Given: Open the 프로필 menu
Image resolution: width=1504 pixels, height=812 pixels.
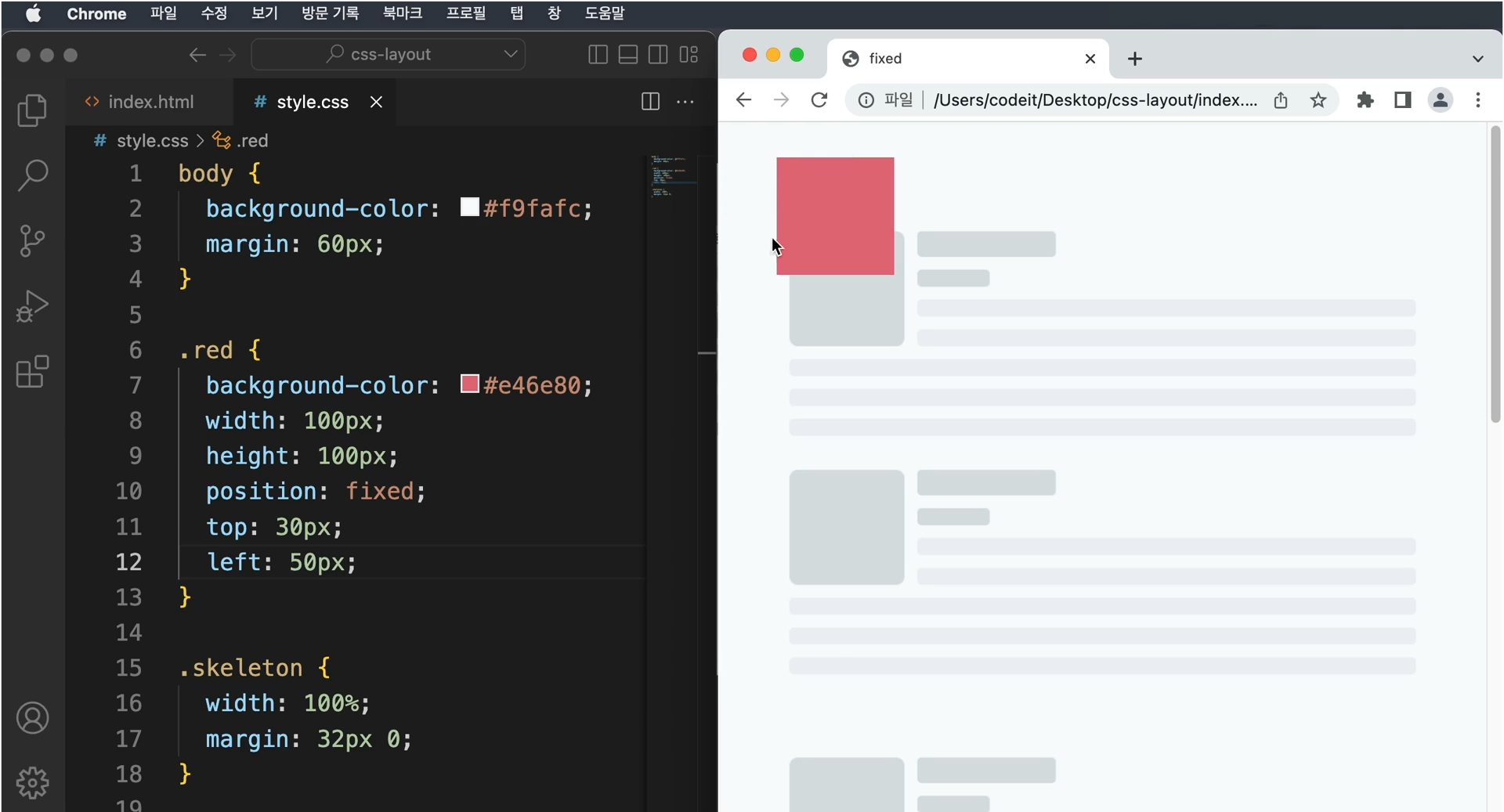Looking at the screenshot, I should click(x=466, y=13).
